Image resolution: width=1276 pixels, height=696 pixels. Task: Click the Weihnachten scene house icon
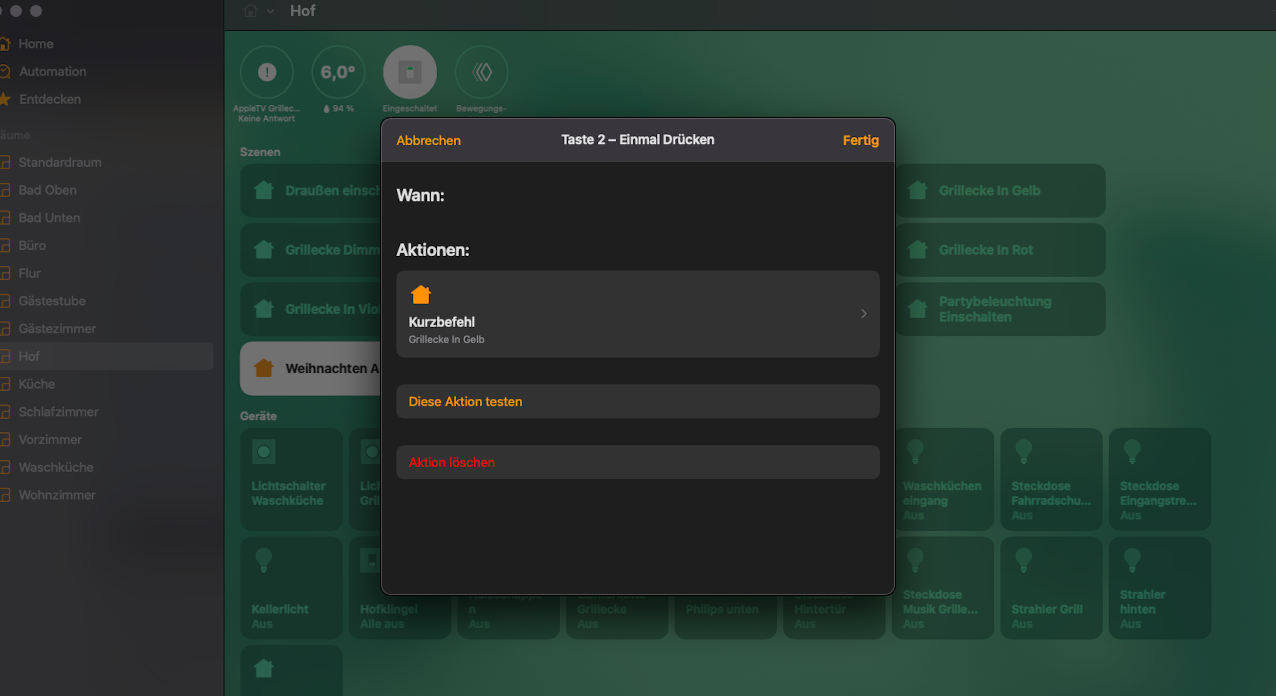tap(264, 368)
